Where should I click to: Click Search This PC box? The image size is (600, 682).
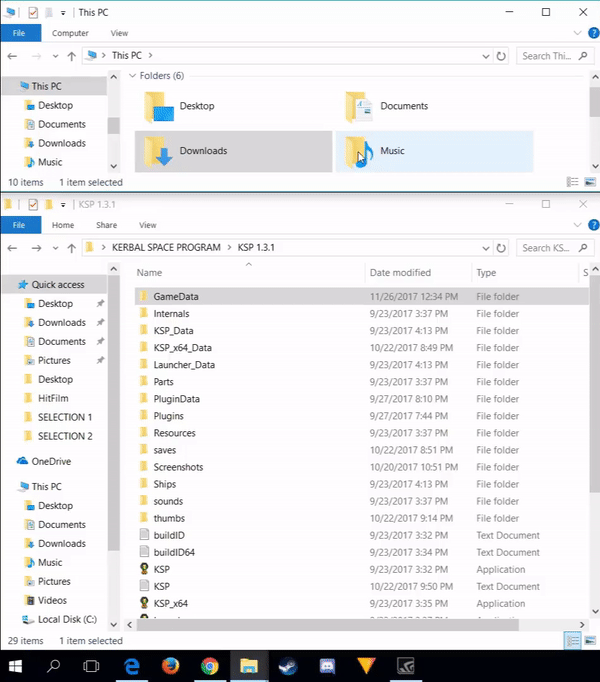[555, 56]
